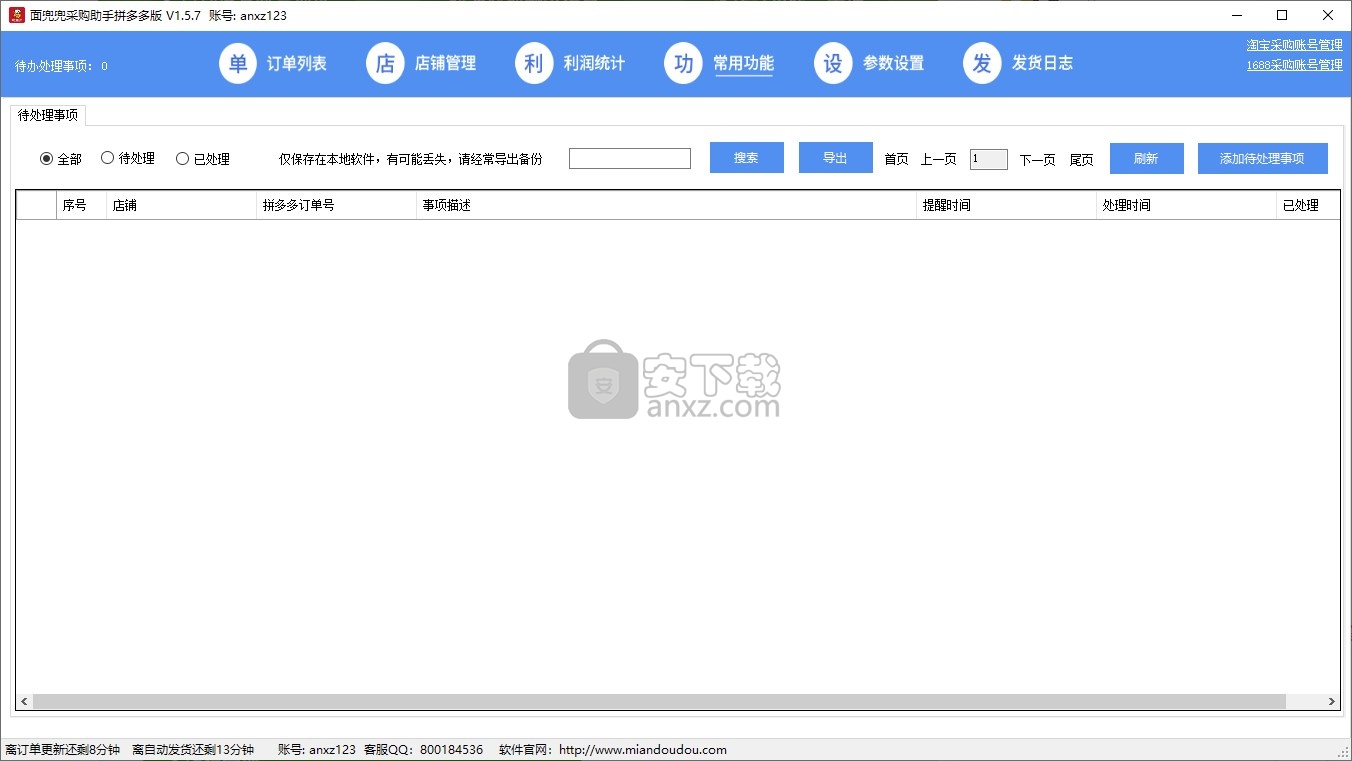Open the 发货日志 shipping log icon

(x=982, y=64)
